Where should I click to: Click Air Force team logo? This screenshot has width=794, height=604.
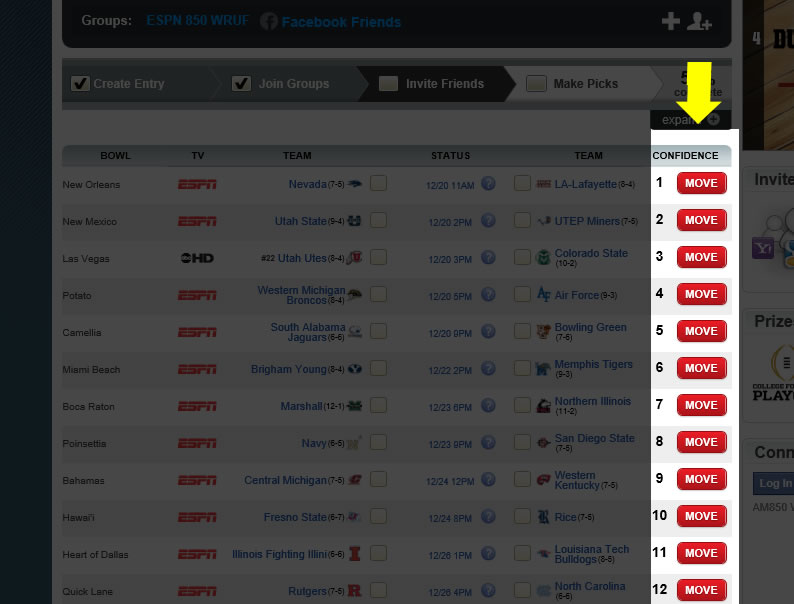pyautogui.click(x=543, y=294)
